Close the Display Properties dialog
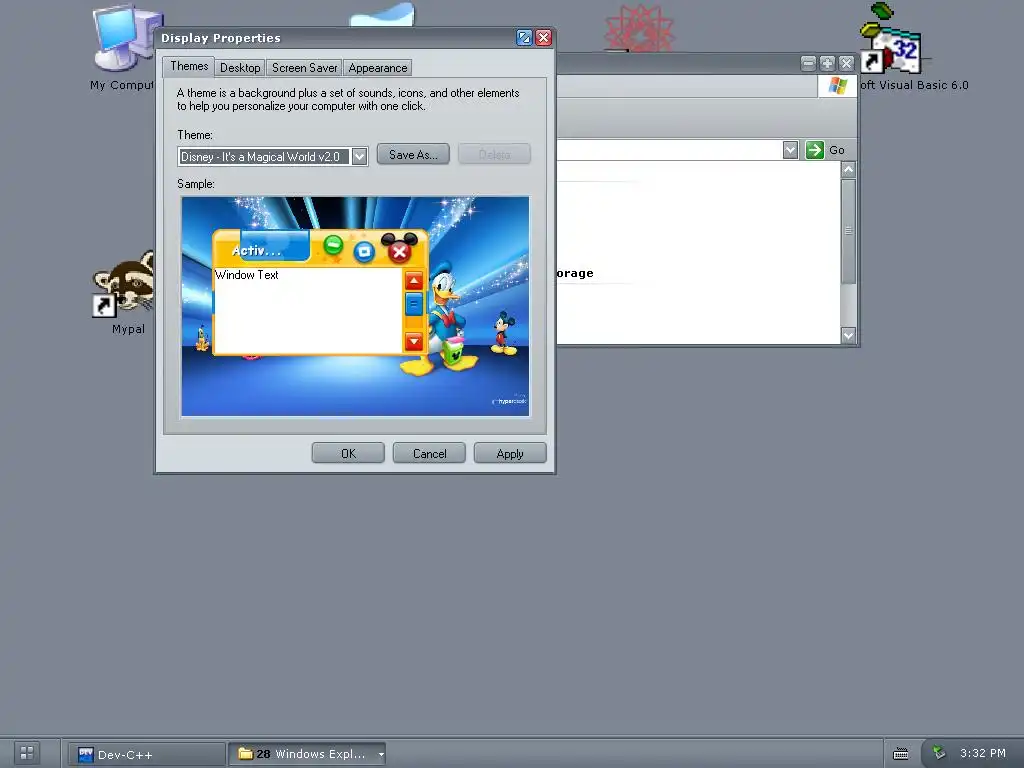The width and height of the screenshot is (1024, 768). point(543,38)
